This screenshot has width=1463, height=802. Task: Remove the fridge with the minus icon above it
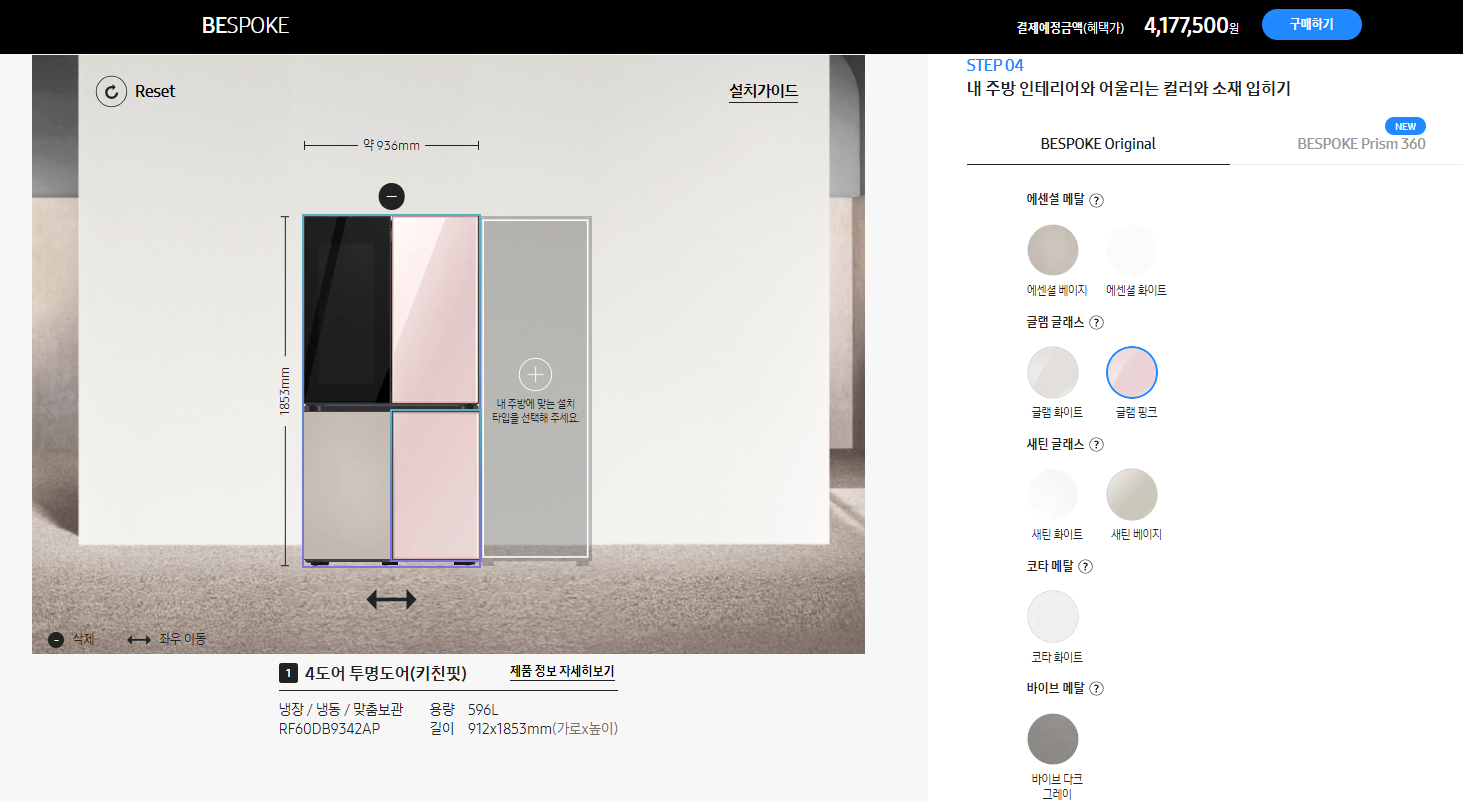click(392, 196)
